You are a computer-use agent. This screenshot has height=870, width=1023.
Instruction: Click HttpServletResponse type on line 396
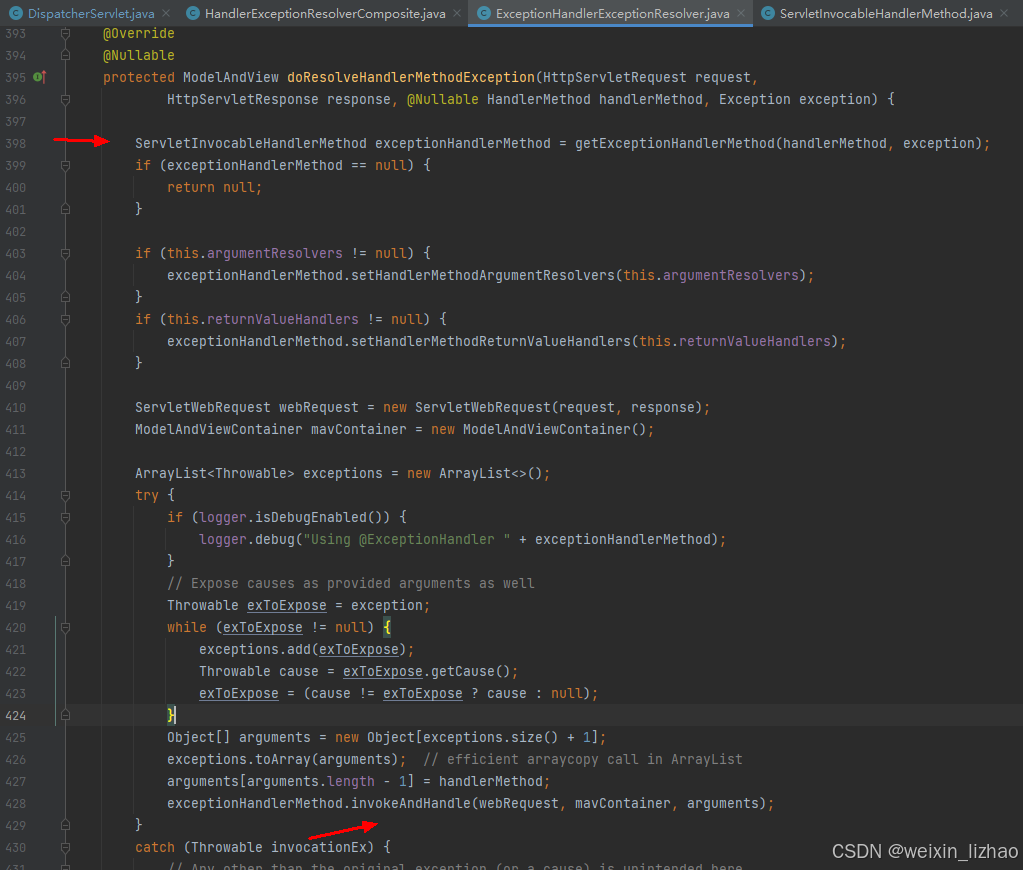[242, 99]
